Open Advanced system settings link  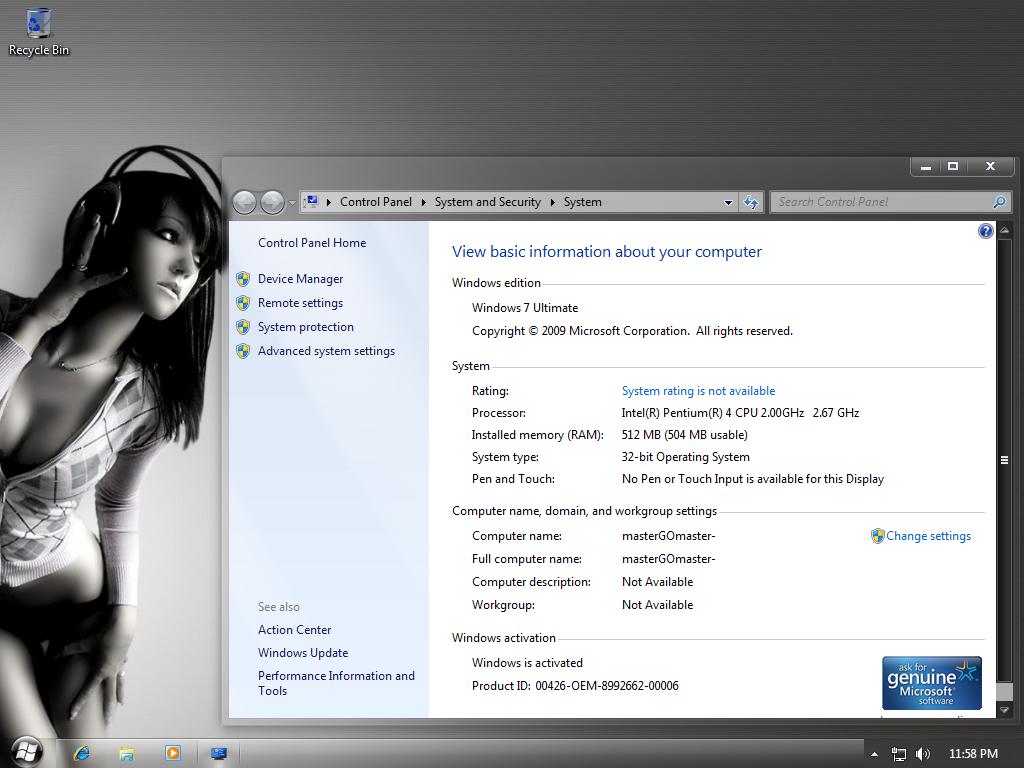tap(327, 351)
